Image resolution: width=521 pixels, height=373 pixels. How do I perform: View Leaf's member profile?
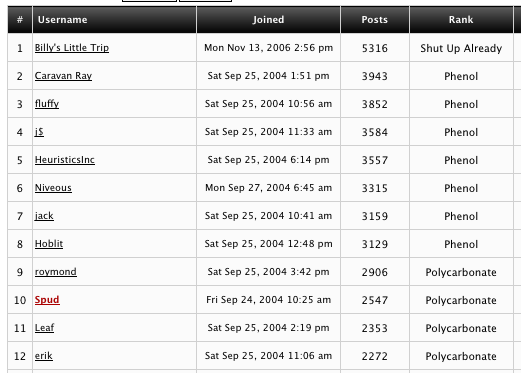44,328
